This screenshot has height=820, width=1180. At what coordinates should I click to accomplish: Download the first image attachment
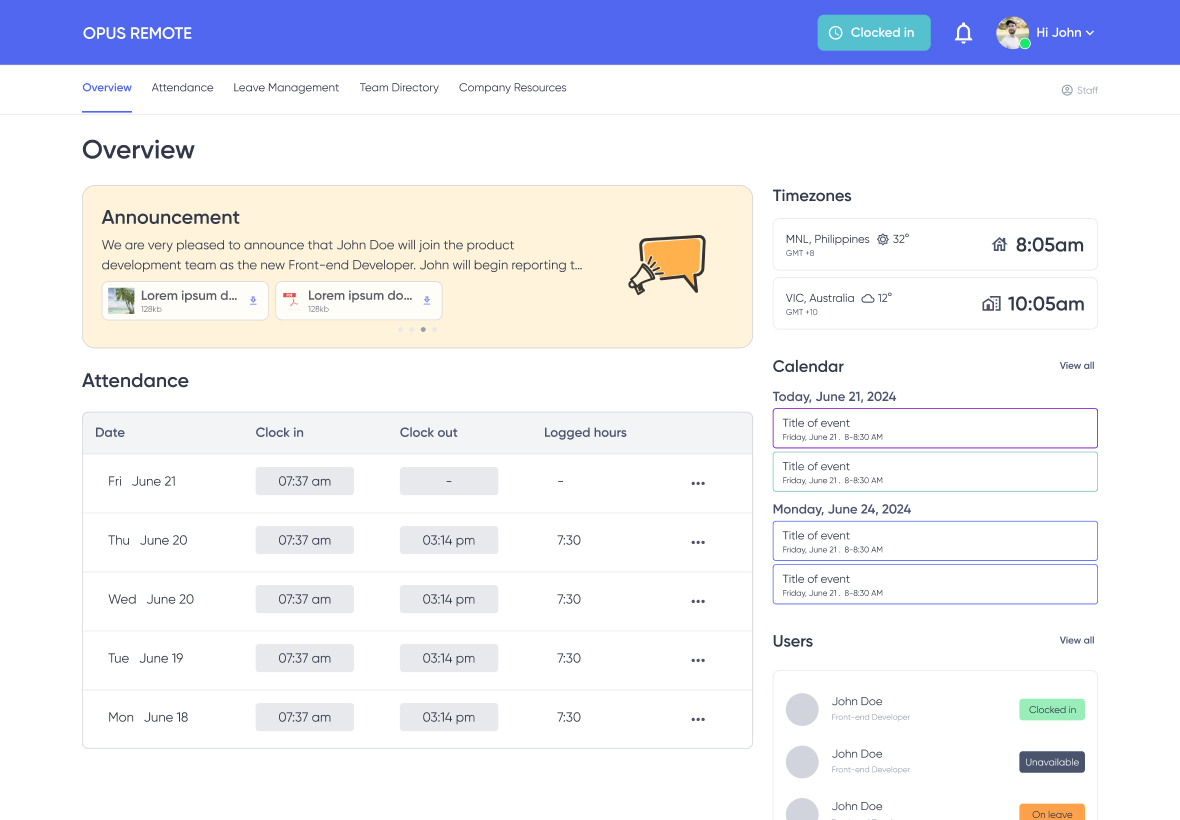253,301
